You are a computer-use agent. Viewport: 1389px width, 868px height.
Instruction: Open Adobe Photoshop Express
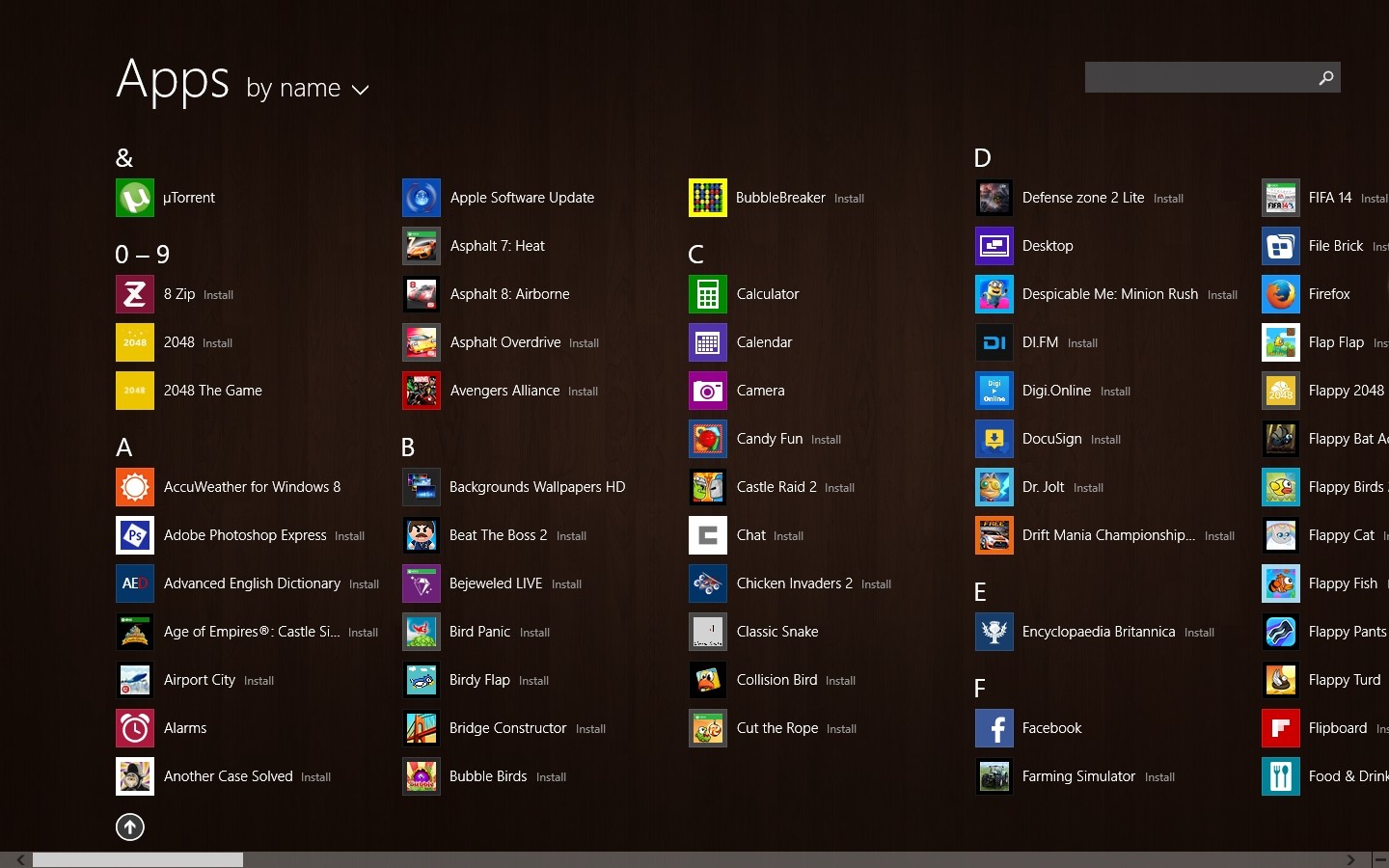tap(245, 535)
